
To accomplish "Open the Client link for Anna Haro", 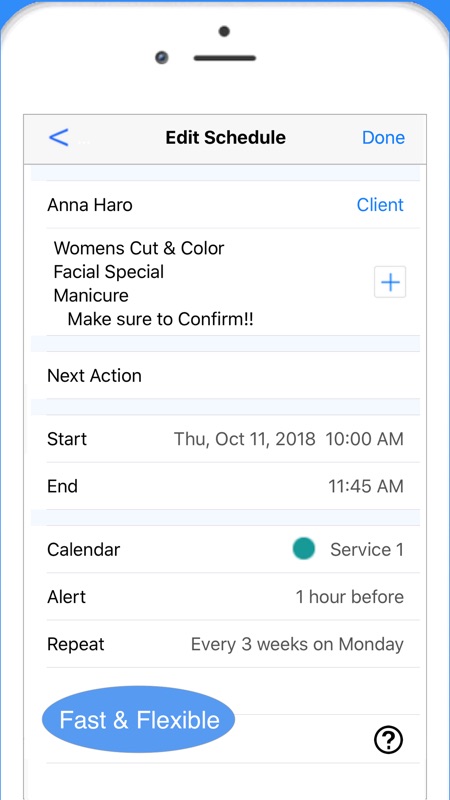I will (x=380, y=205).
